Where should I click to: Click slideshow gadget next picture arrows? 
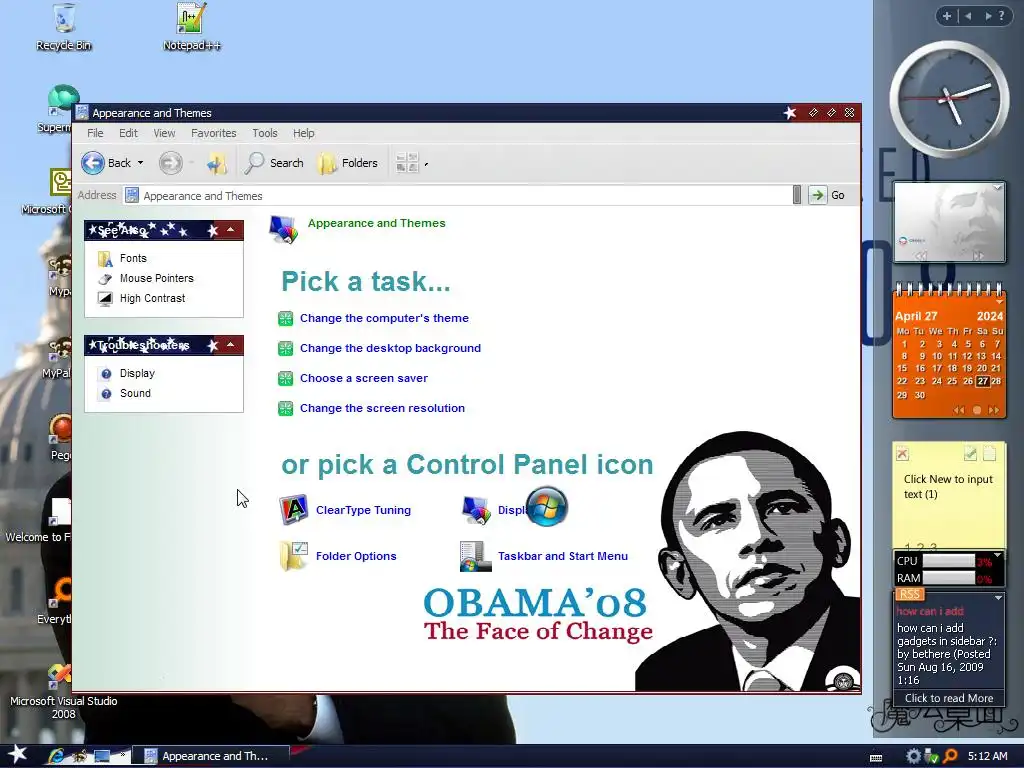(x=978, y=257)
